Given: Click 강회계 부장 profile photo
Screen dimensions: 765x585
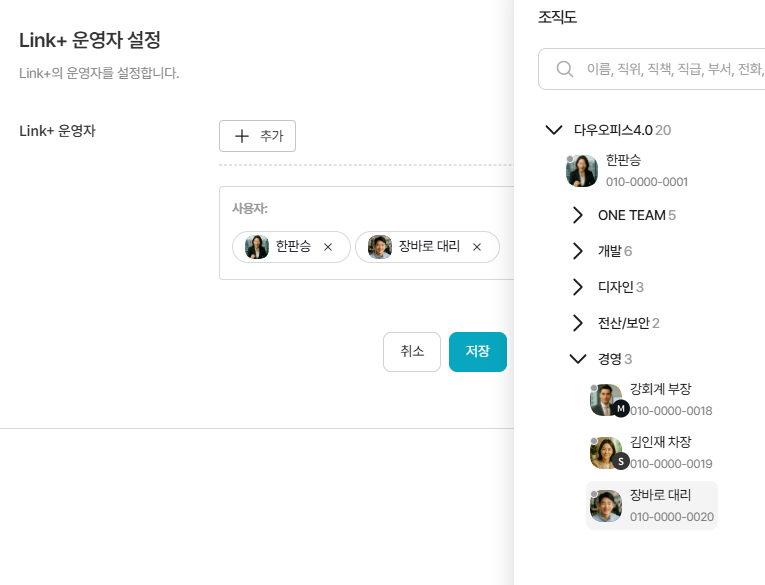Looking at the screenshot, I should pos(606,400).
